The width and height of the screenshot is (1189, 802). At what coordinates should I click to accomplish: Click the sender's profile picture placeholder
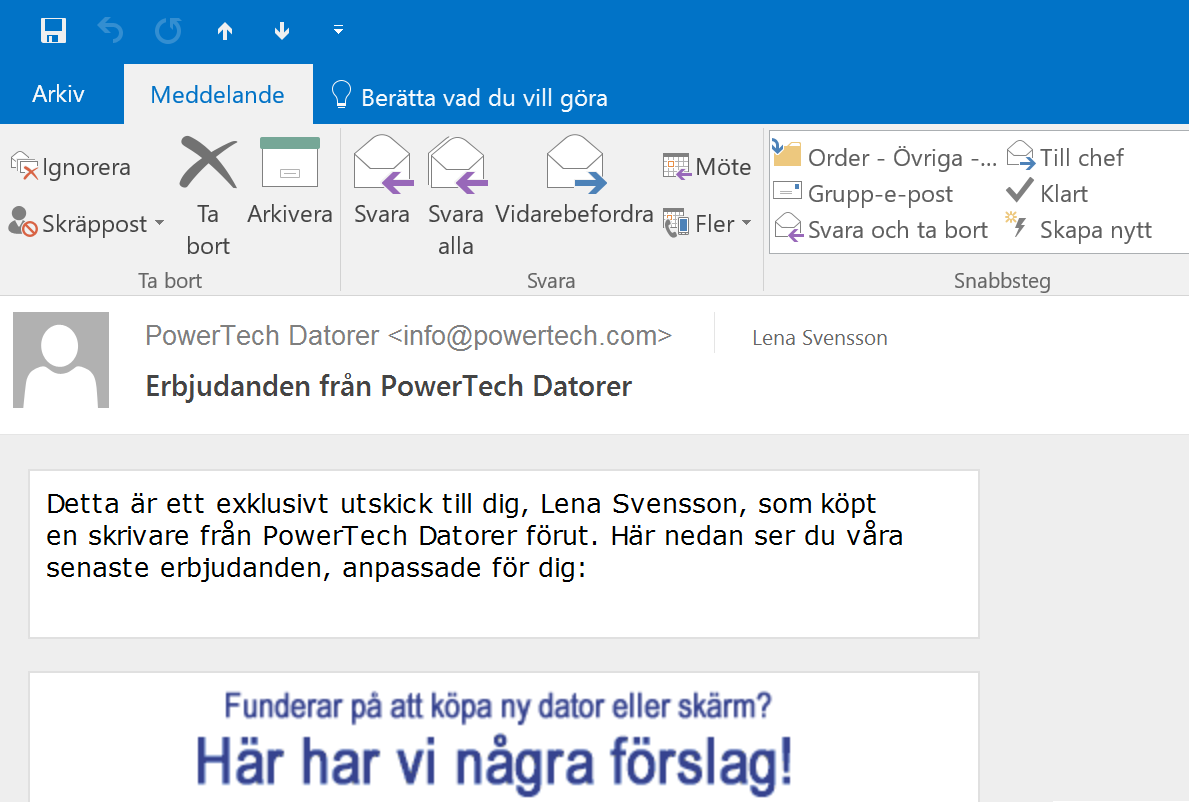tap(61, 360)
